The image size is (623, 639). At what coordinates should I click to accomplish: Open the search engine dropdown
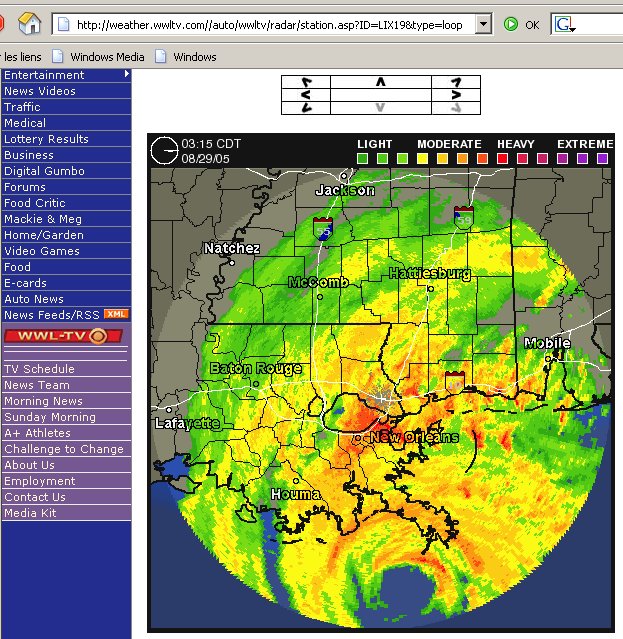[x=573, y=27]
